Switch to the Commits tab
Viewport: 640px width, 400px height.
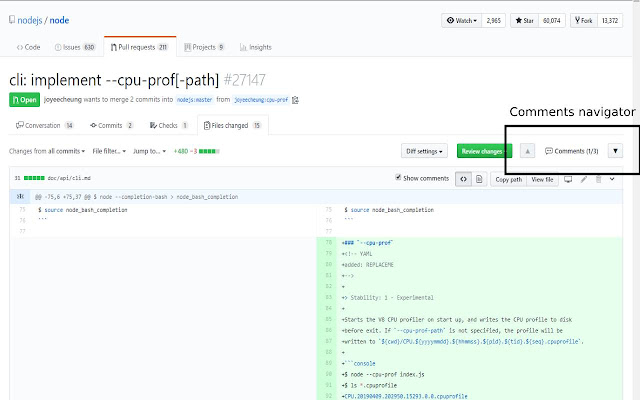pyautogui.click(x=111, y=125)
